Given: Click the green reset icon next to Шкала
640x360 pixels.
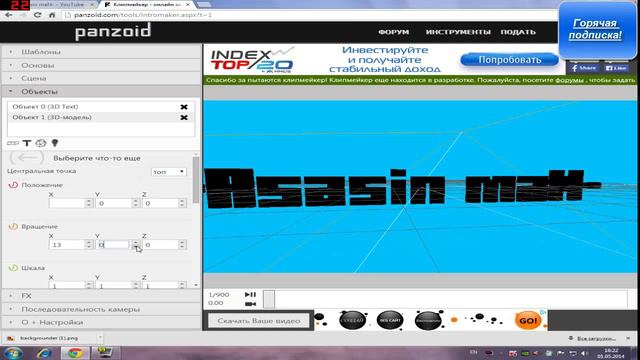Looking at the screenshot, I should click(13, 268).
